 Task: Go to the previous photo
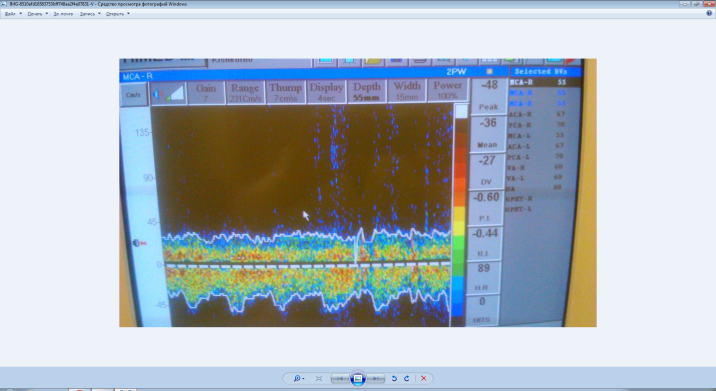point(340,378)
